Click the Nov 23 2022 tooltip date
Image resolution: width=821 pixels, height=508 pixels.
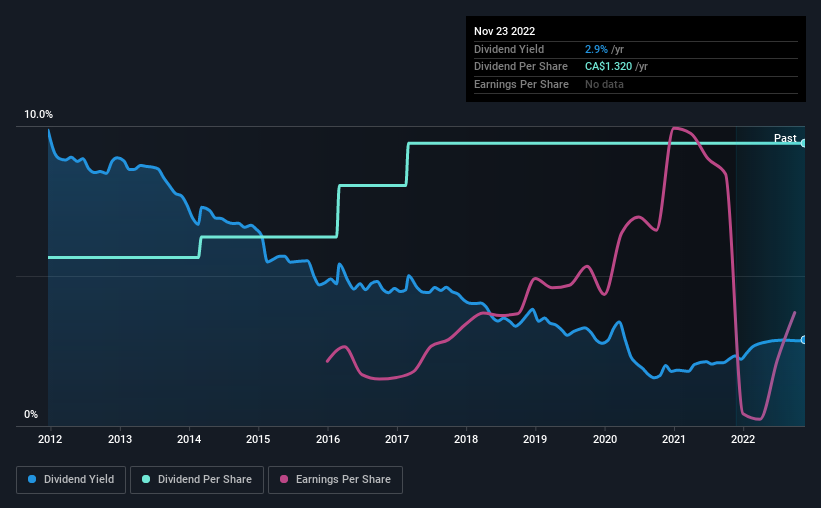click(504, 31)
